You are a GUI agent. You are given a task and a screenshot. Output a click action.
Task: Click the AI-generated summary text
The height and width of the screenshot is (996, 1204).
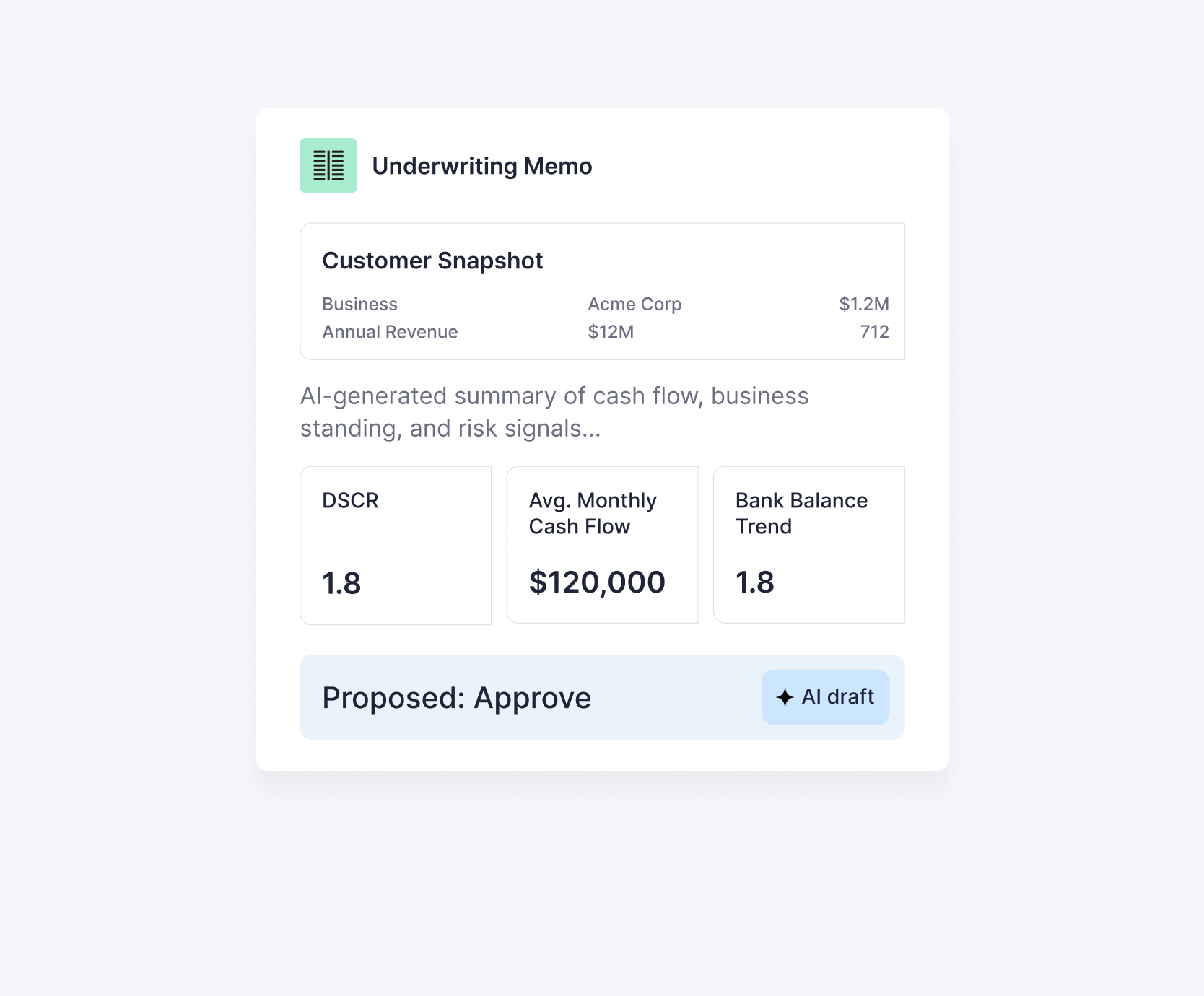[554, 412]
